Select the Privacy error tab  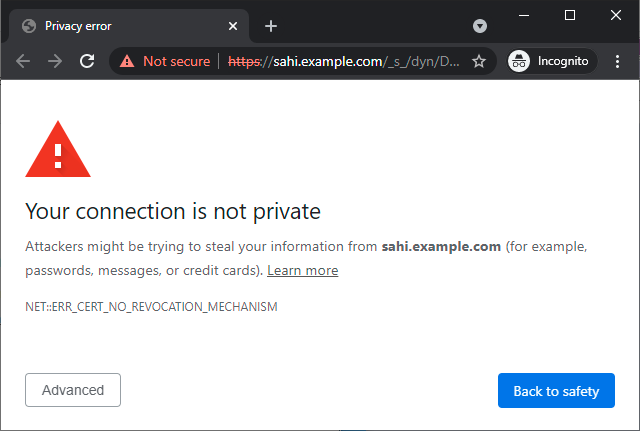point(120,26)
